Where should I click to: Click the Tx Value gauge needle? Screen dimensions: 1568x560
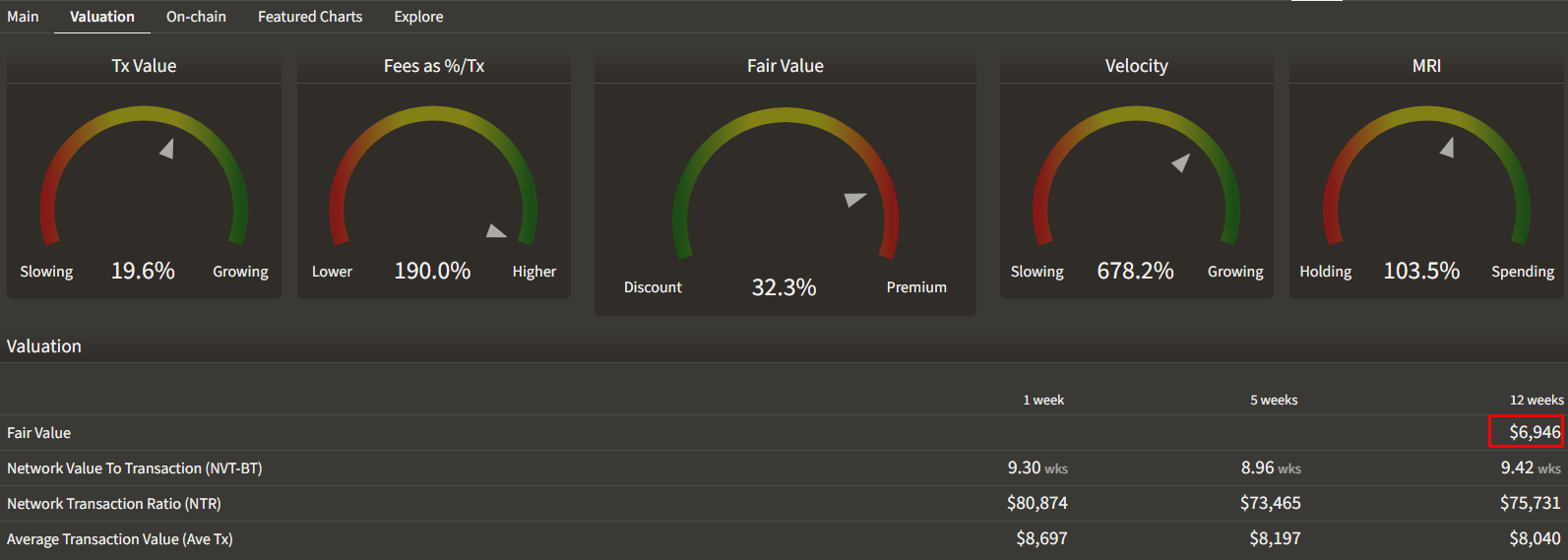[x=167, y=149]
